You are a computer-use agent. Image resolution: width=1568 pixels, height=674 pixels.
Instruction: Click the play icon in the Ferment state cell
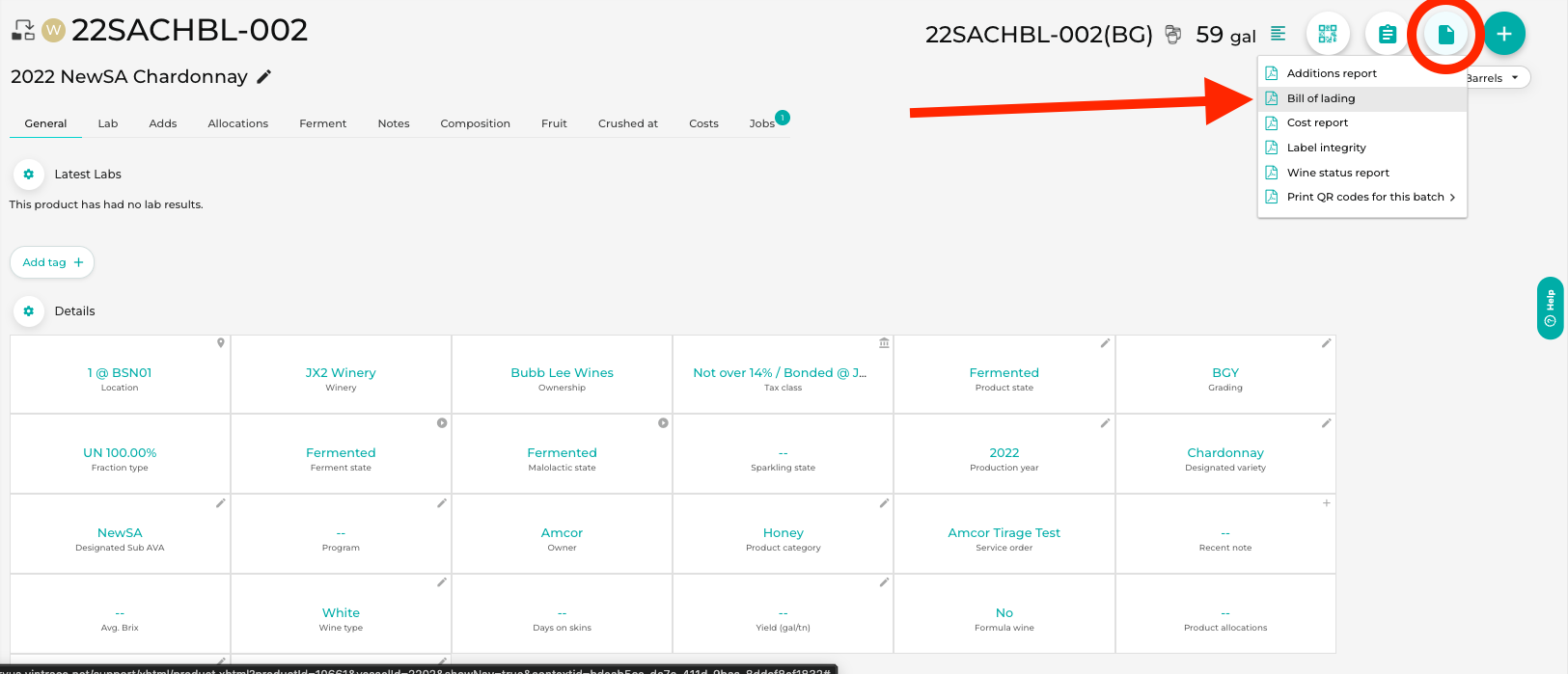click(442, 423)
